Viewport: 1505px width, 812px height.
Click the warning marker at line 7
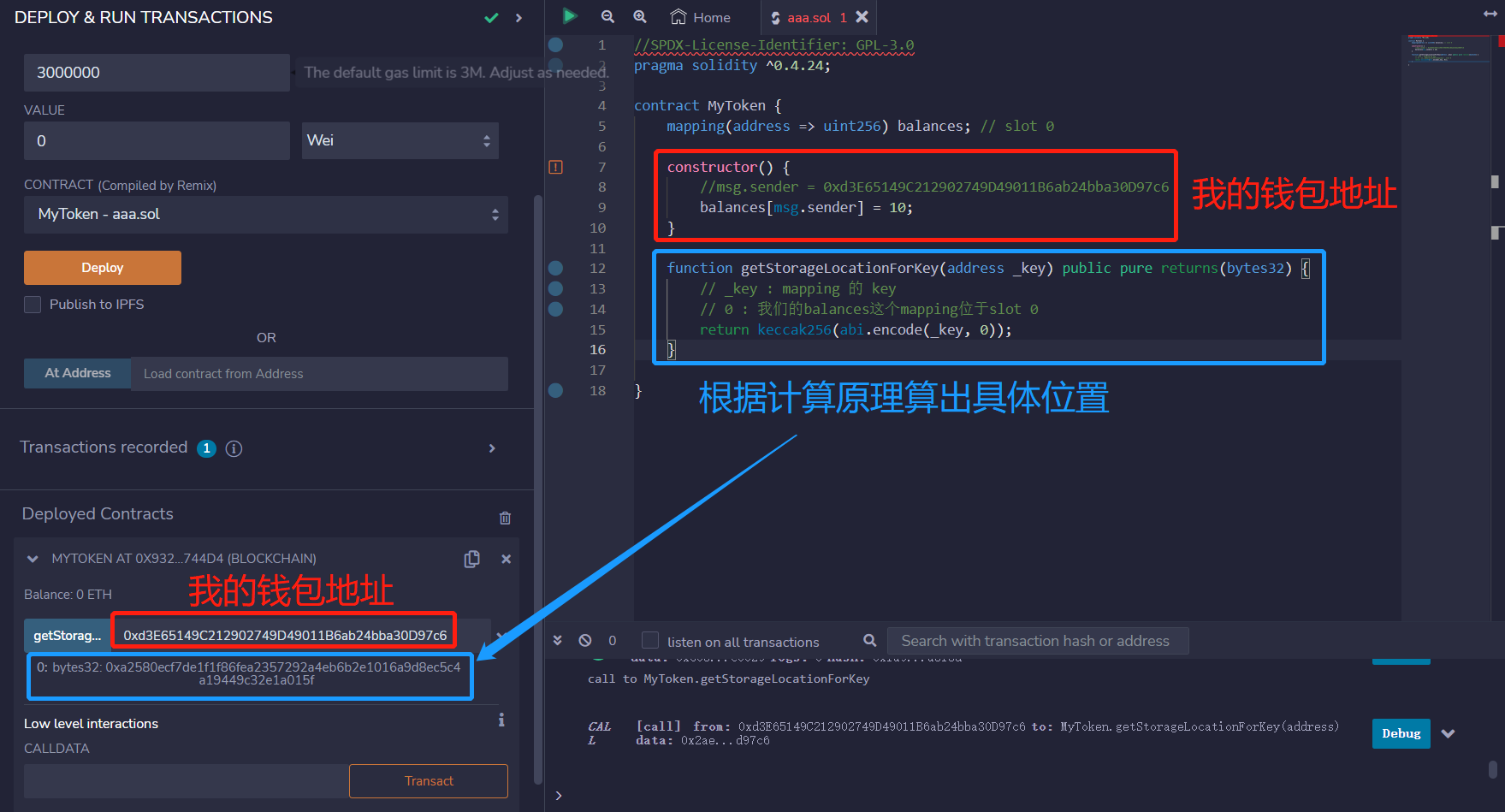(x=555, y=167)
